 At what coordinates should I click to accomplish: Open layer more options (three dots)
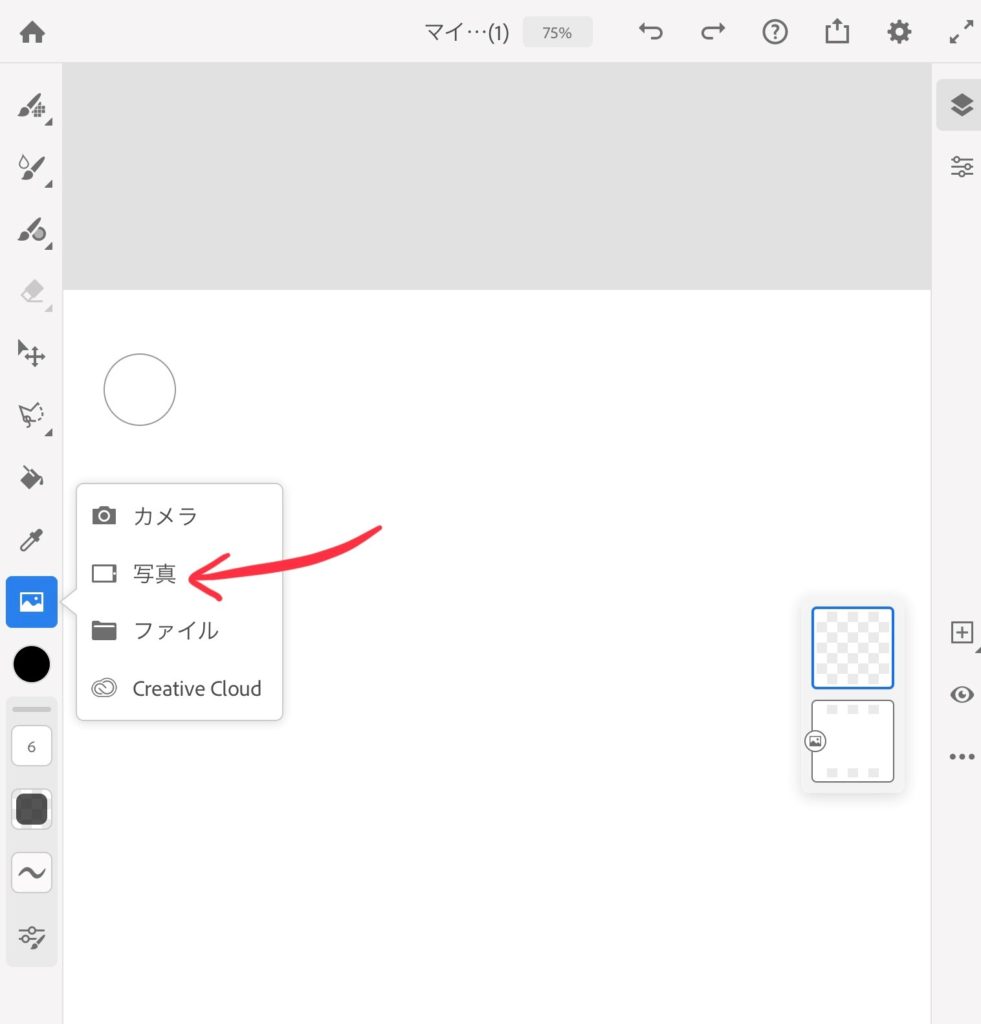point(961,756)
